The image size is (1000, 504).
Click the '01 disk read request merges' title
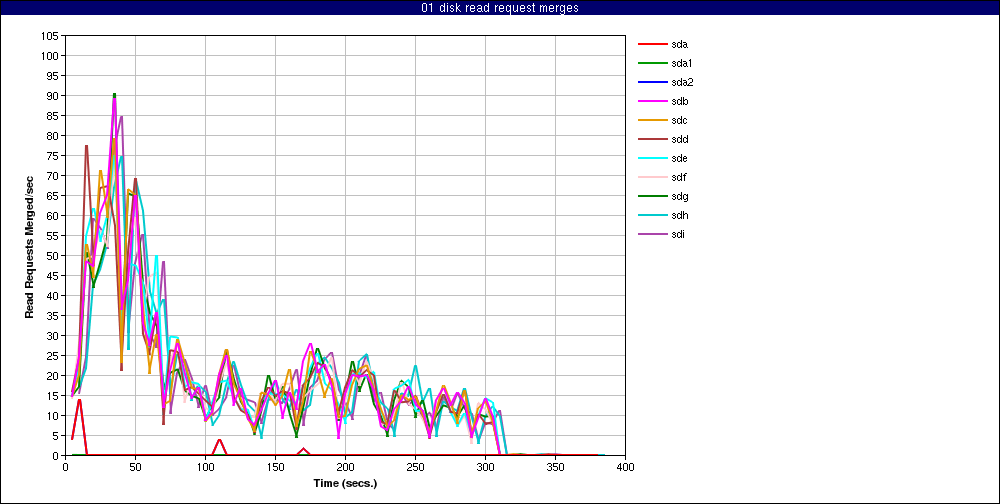500,8
